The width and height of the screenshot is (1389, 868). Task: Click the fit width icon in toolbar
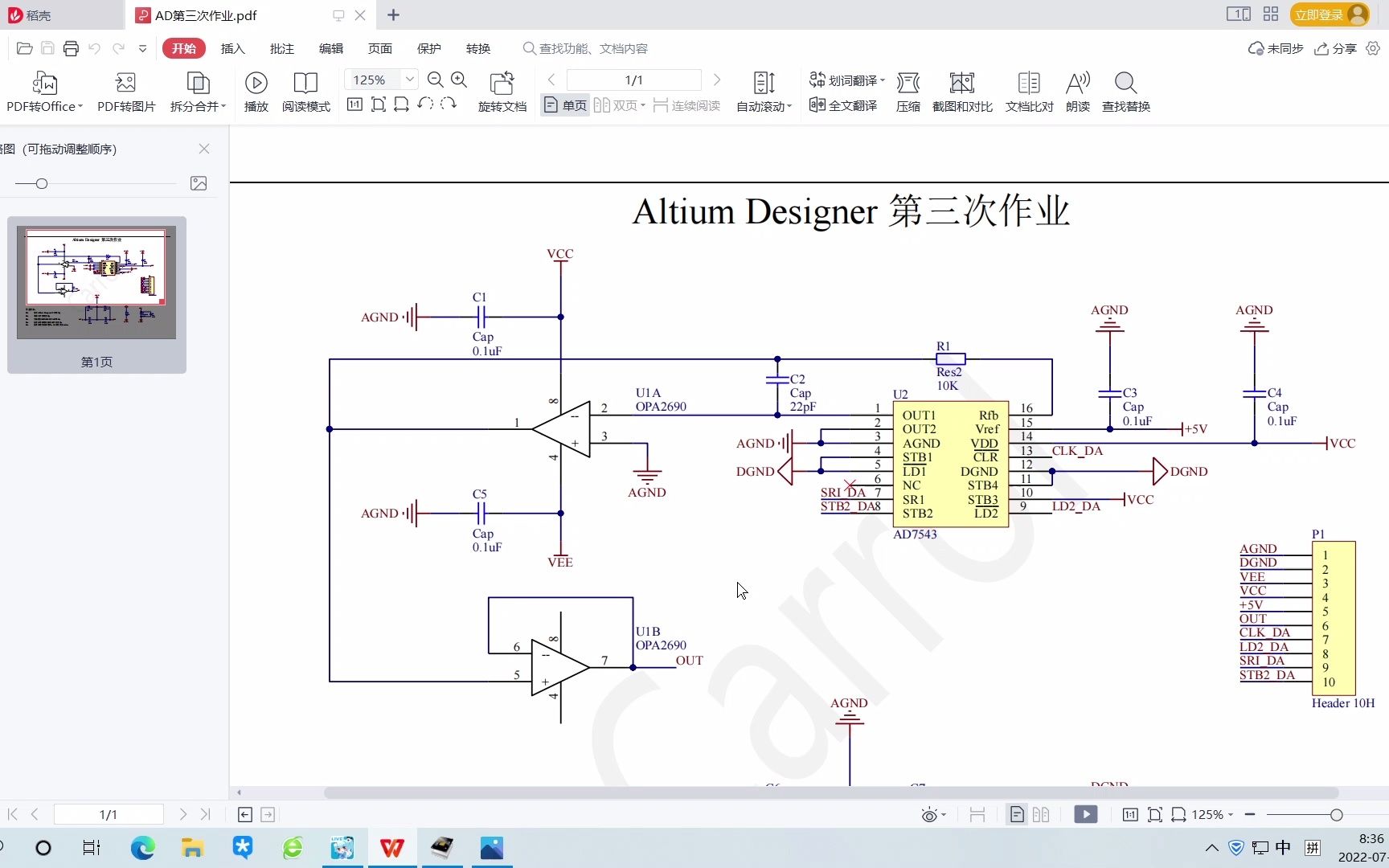[x=401, y=104]
